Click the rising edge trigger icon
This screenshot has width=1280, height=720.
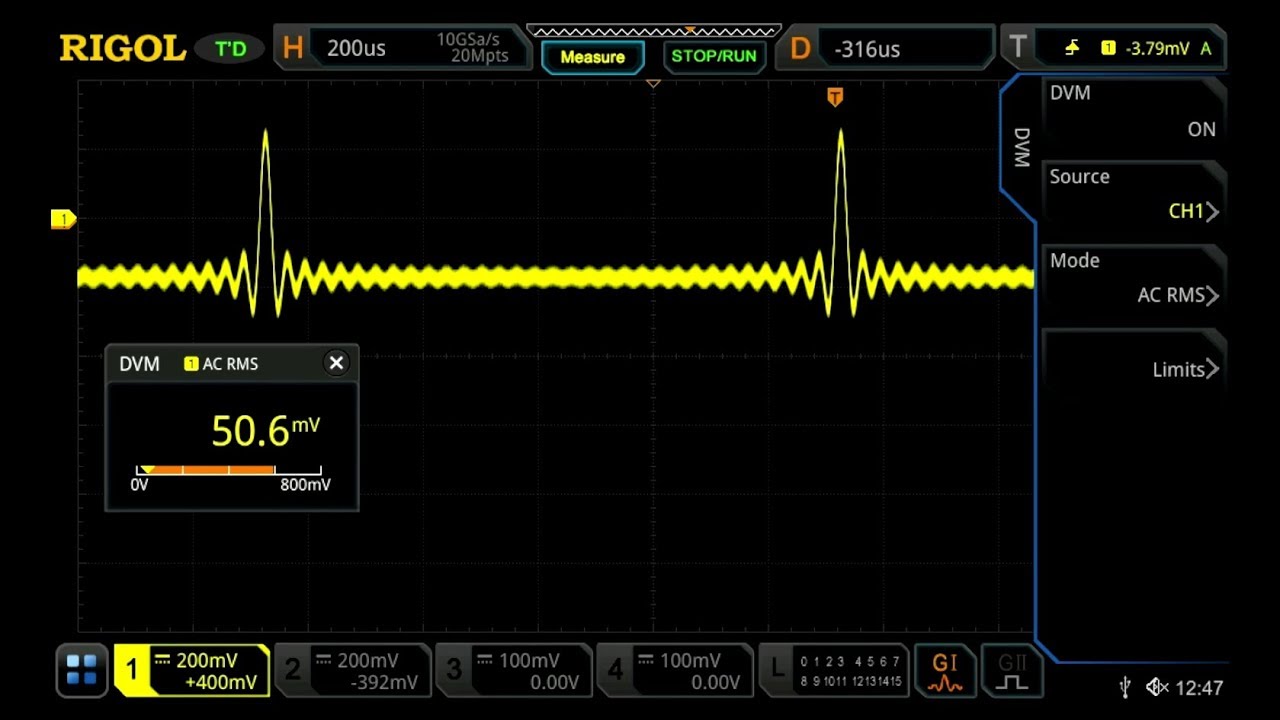click(x=1073, y=47)
